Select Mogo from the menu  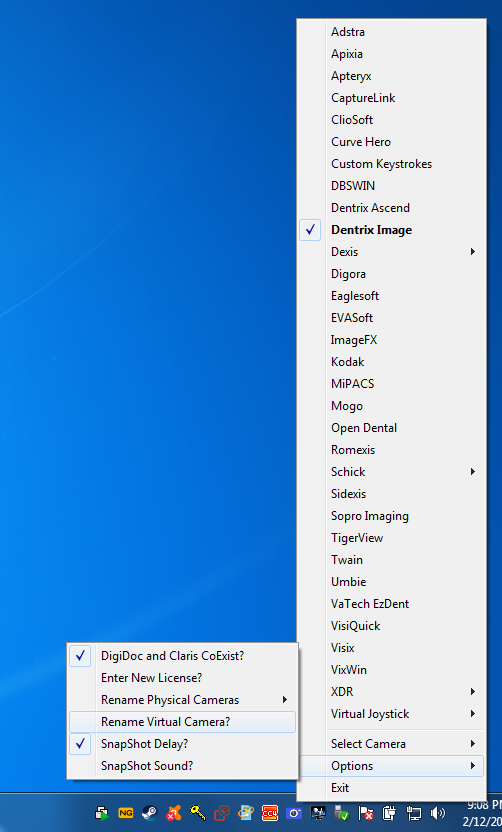392,406
